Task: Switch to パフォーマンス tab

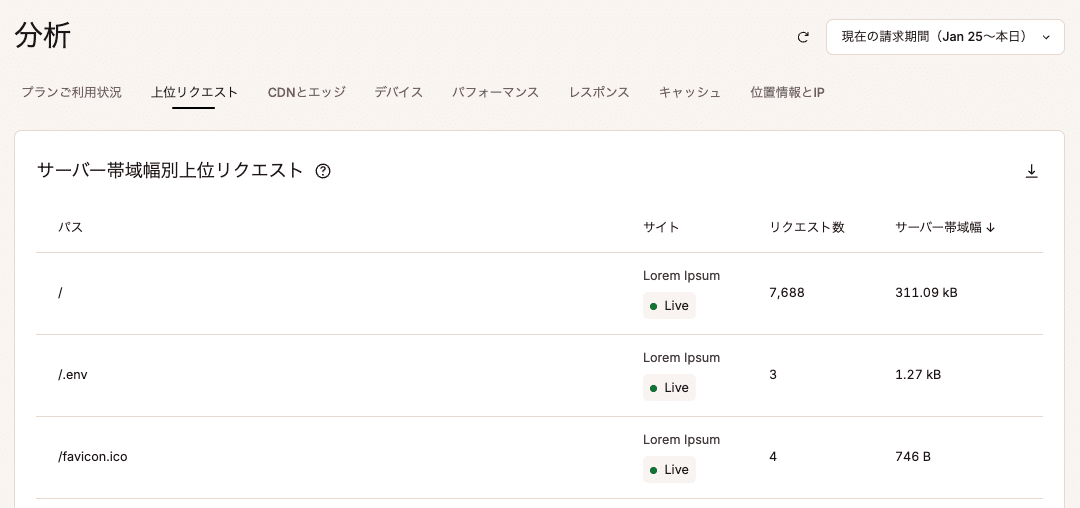Action: [495, 92]
